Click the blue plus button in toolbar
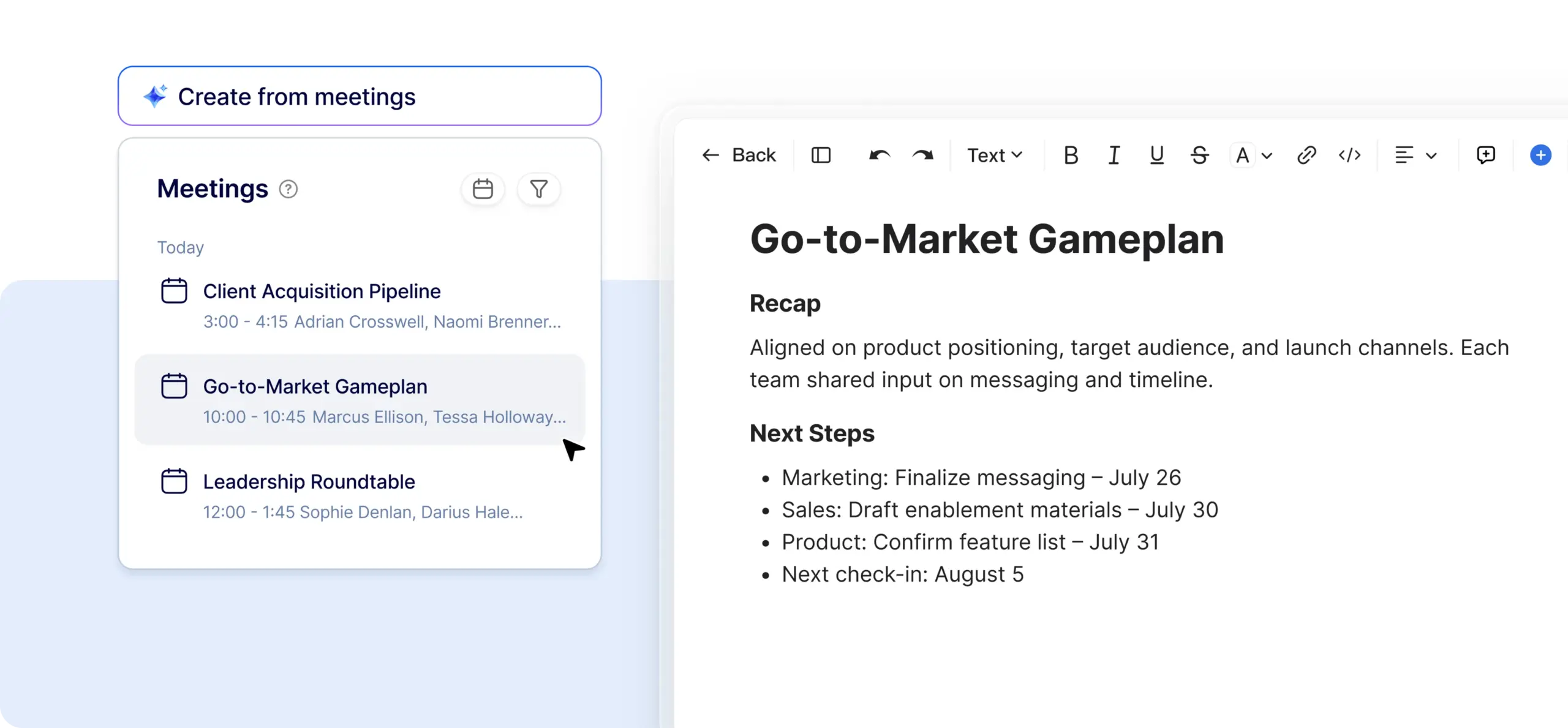 tap(1540, 156)
